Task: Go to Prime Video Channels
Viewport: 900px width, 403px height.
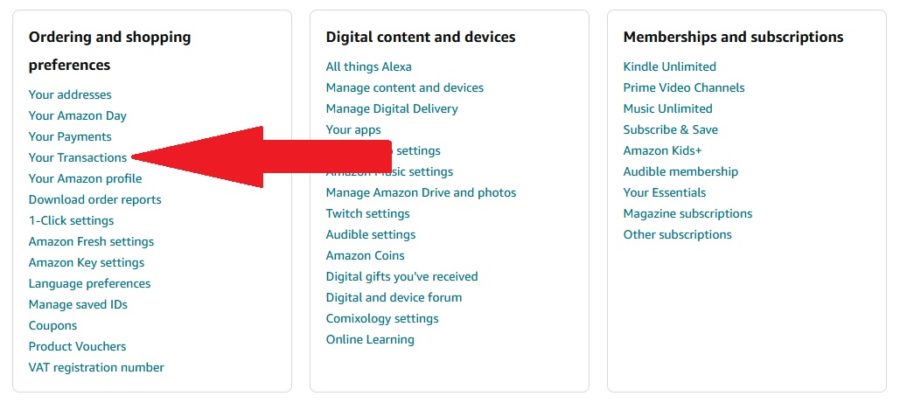Action: [x=684, y=88]
